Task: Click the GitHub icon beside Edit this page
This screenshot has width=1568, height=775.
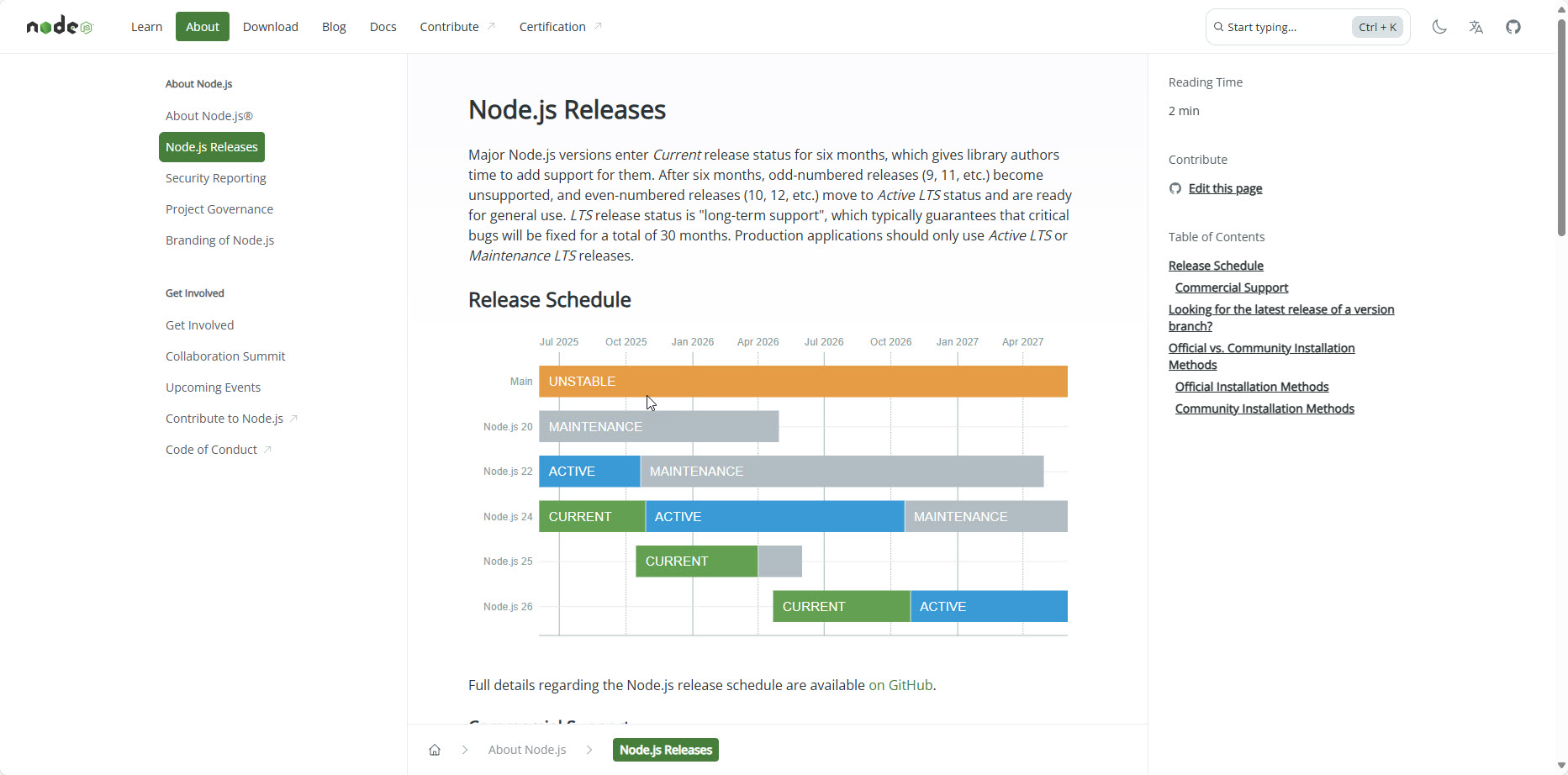Action: click(1175, 188)
